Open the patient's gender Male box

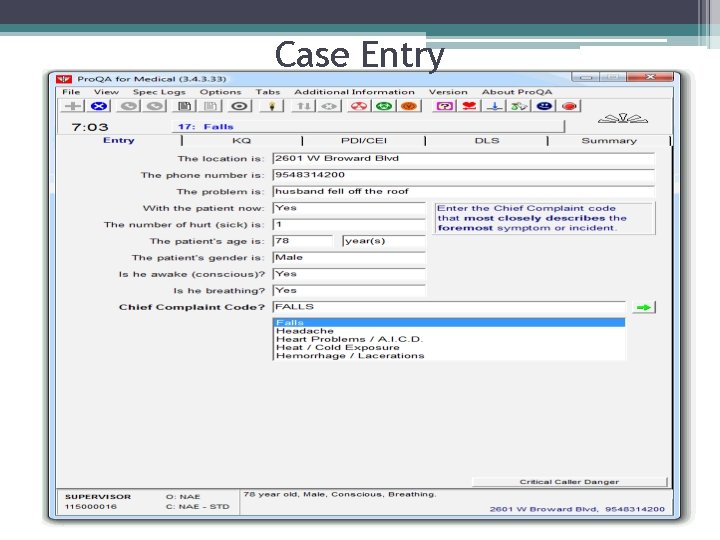[x=349, y=258]
